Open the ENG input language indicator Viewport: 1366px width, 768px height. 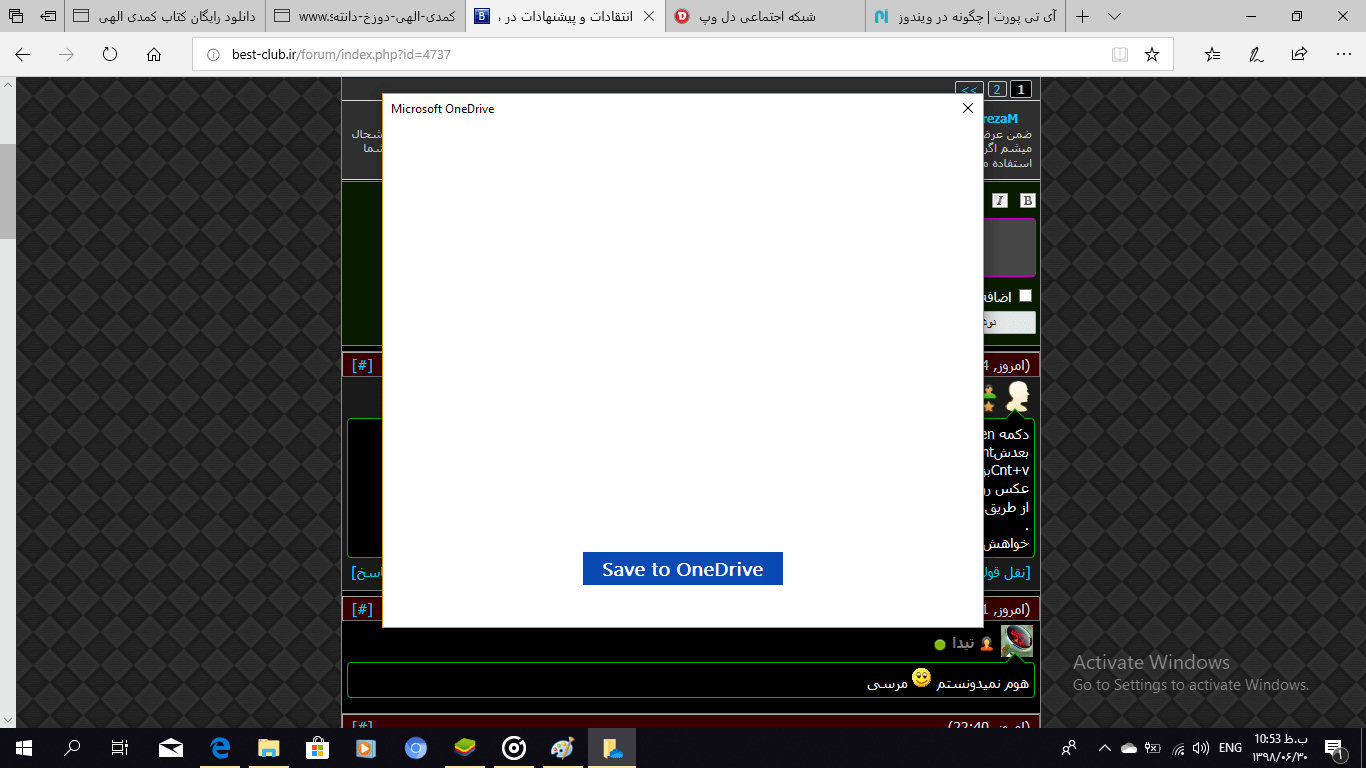[x=1230, y=748]
